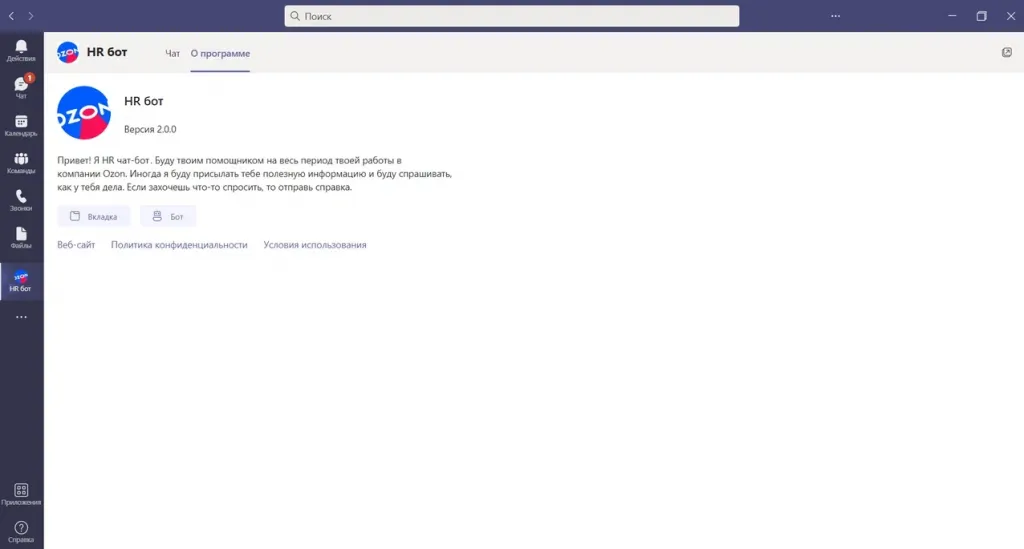Select the HR бот app in sidebar
The height and width of the screenshot is (549, 1024).
(21, 281)
